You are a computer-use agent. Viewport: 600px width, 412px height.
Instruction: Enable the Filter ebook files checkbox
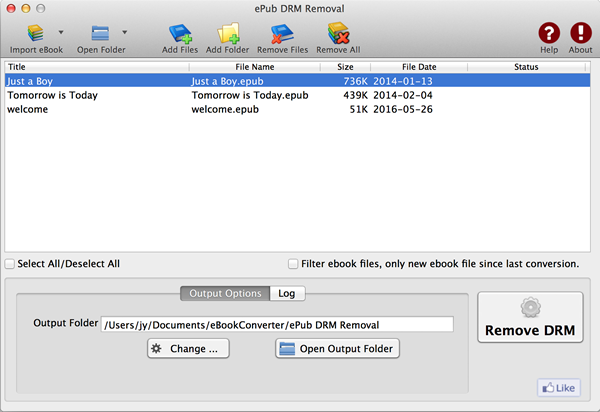pyautogui.click(x=293, y=264)
